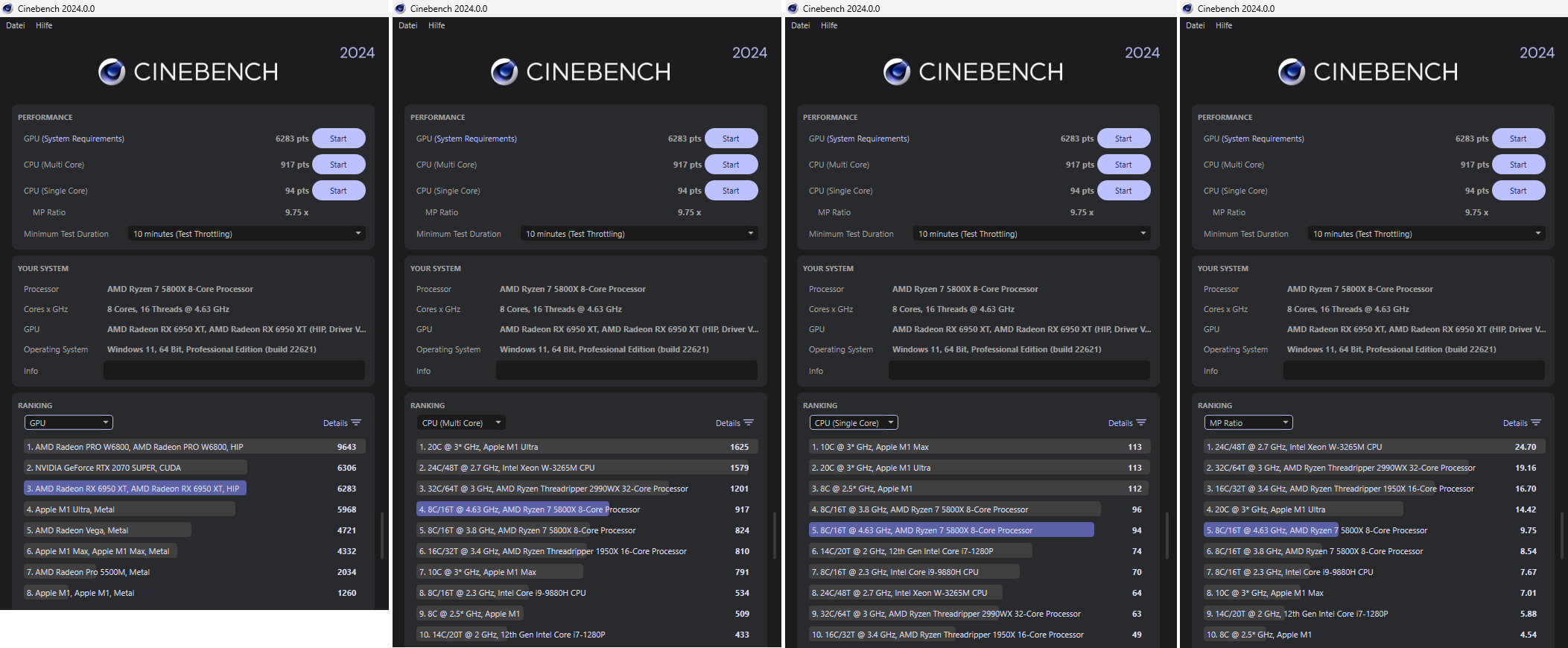Viewport: 1568px width, 648px height.
Task: Select ranking row 'NVIDIA GeForce RTX 2070 SUPER, CUDA'
Action: point(194,468)
